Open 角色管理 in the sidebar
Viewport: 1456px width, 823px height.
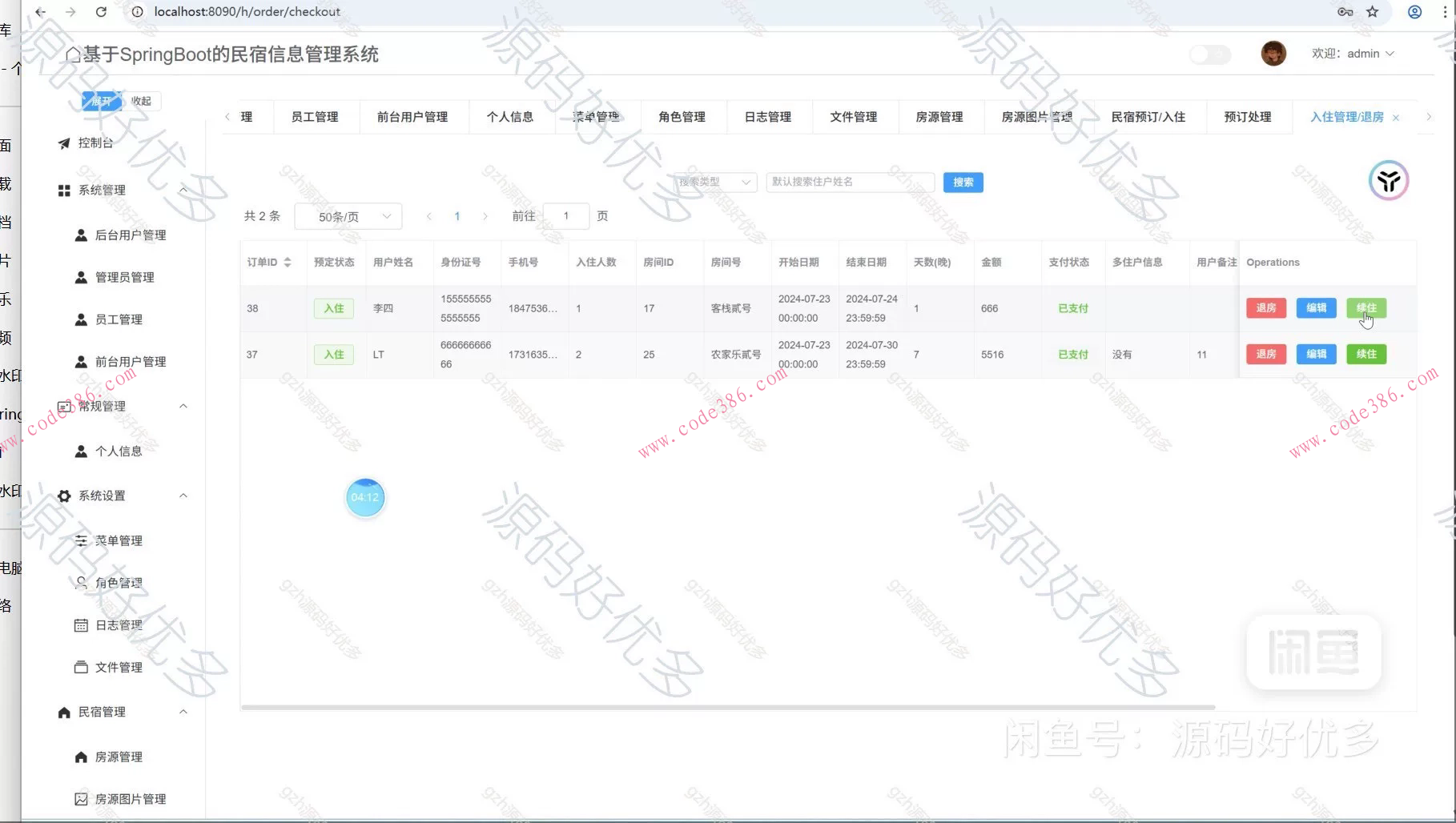pyautogui.click(x=119, y=583)
